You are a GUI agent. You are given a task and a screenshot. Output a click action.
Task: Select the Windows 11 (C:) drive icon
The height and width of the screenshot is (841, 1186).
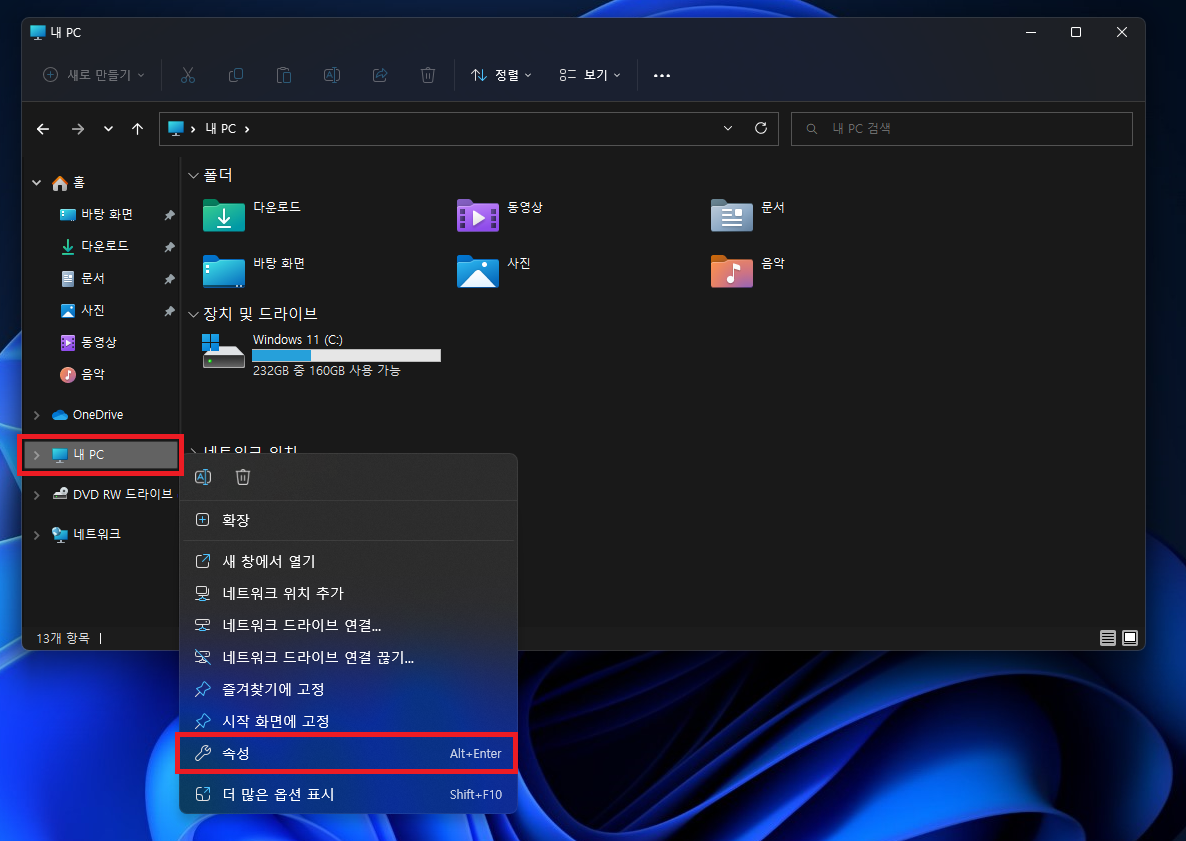pyautogui.click(x=223, y=351)
